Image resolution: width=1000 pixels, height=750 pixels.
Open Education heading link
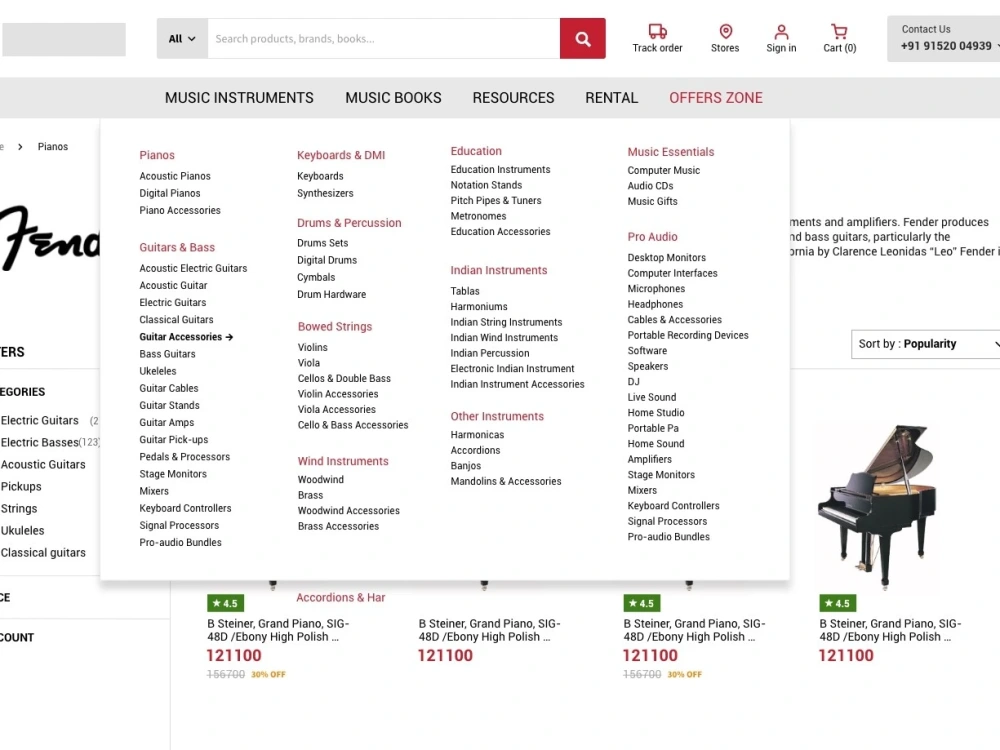coord(476,151)
